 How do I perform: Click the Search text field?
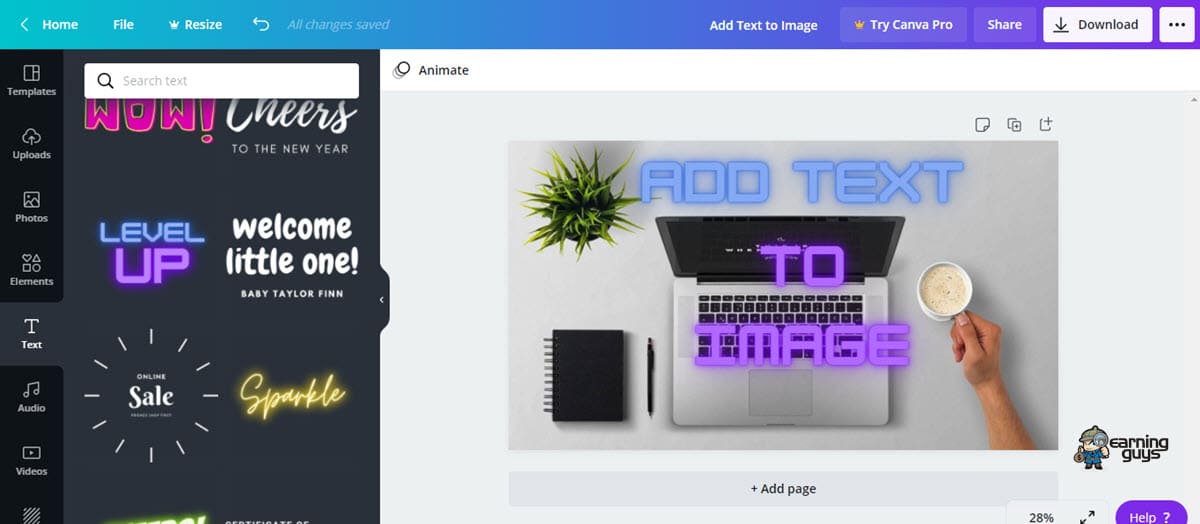(x=221, y=81)
